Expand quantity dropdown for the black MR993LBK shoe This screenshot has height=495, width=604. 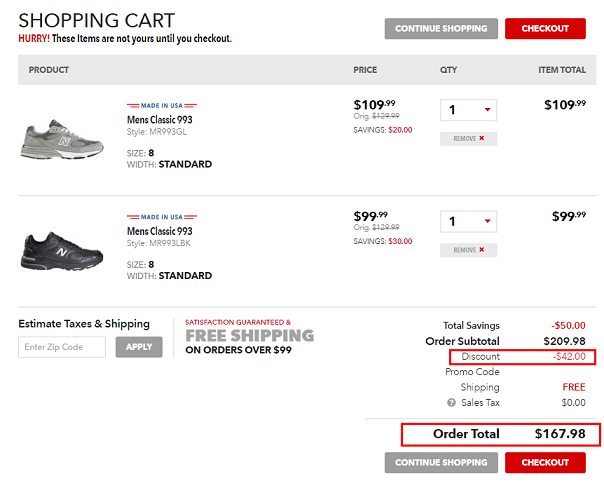click(x=468, y=221)
